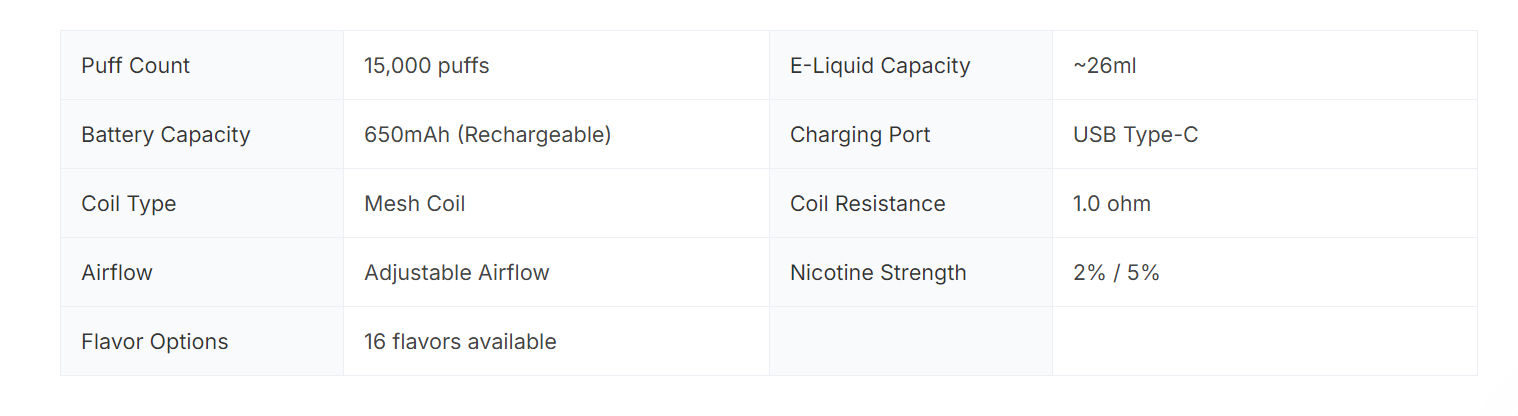Select the Adjustable Airflow value
The height and width of the screenshot is (416, 1518).
[457, 272]
